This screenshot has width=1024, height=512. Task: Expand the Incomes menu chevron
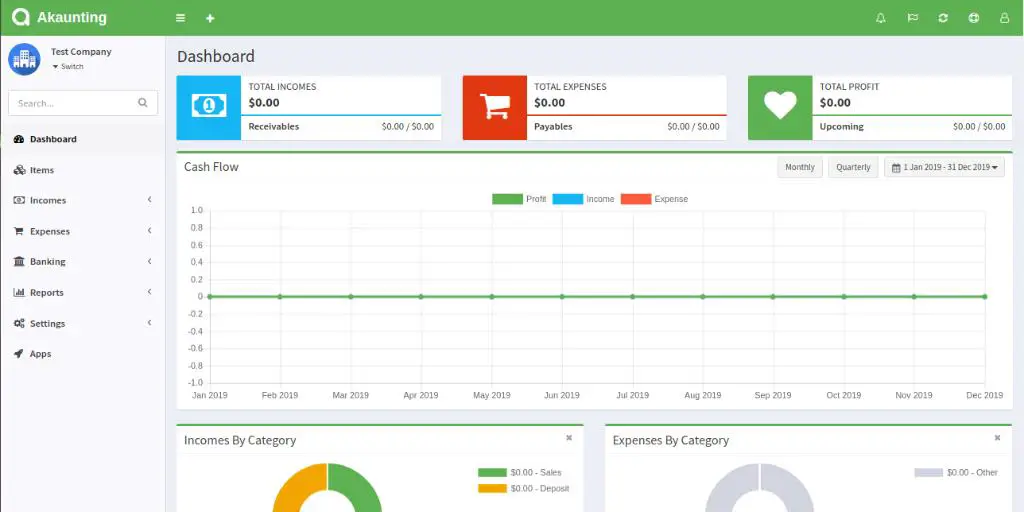[x=150, y=199]
